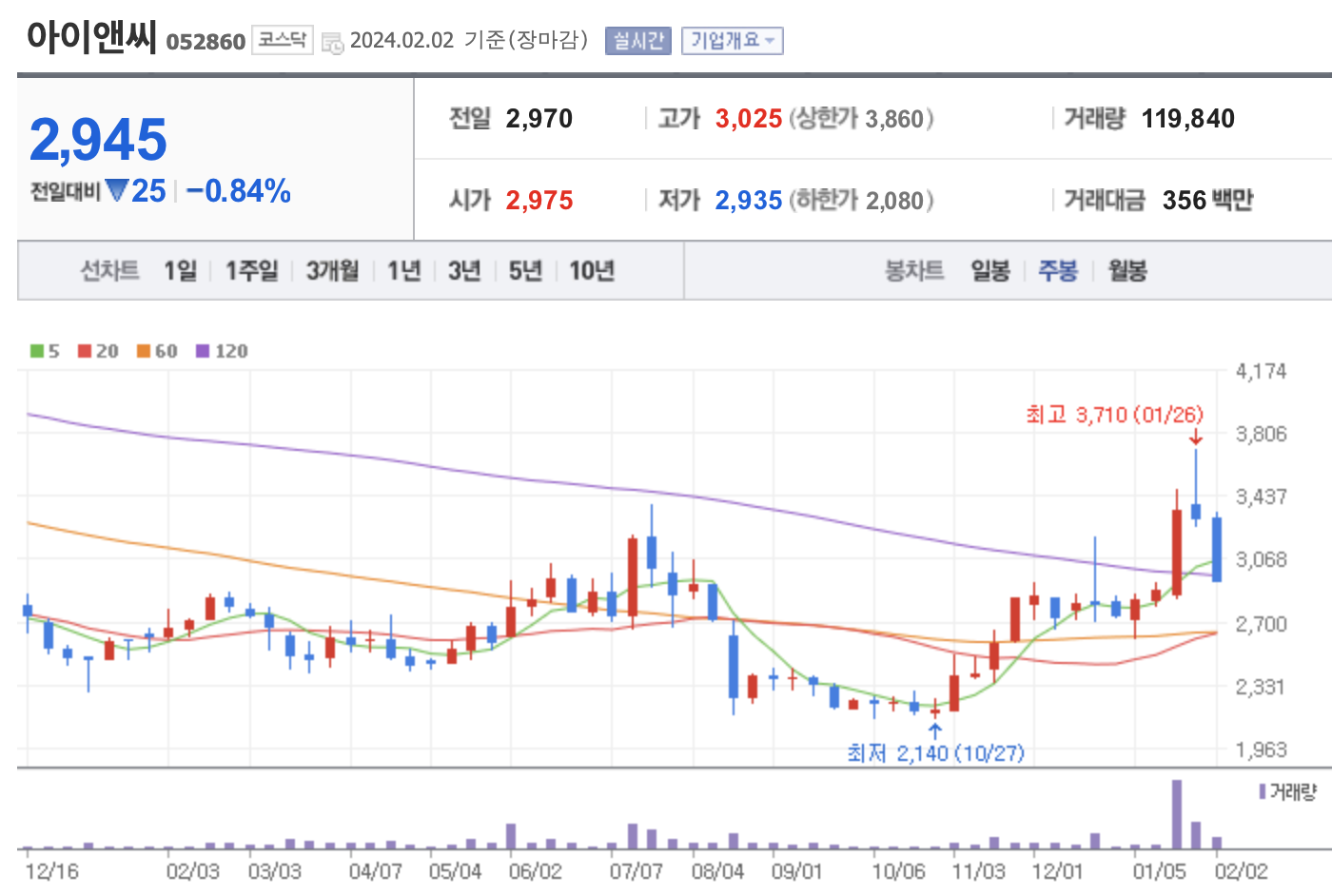1332x896 pixels.
Task: Click the red 20 moving average swatch
Action: (x=85, y=351)
